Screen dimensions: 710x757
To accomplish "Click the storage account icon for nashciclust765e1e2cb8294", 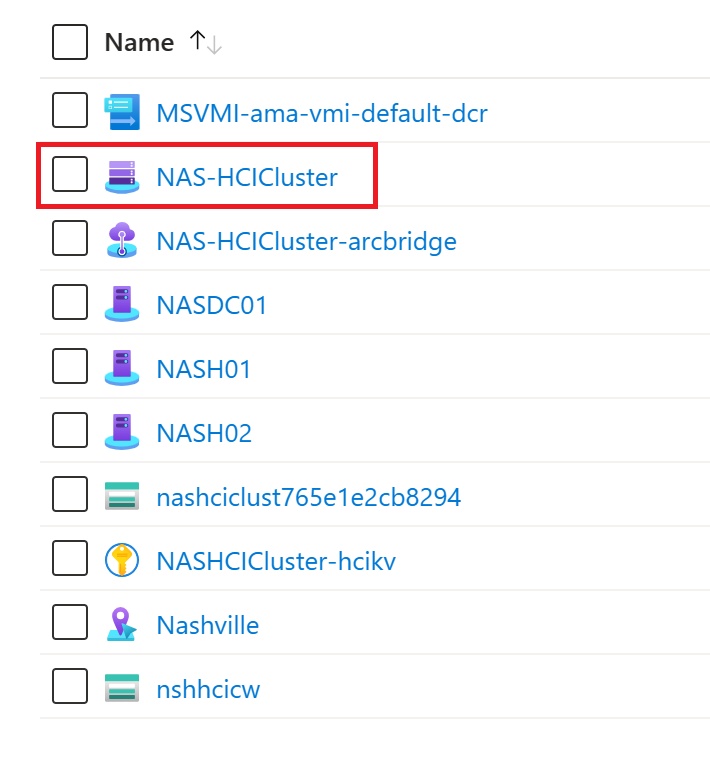I will pyautogui.click(x=122, y=496).
